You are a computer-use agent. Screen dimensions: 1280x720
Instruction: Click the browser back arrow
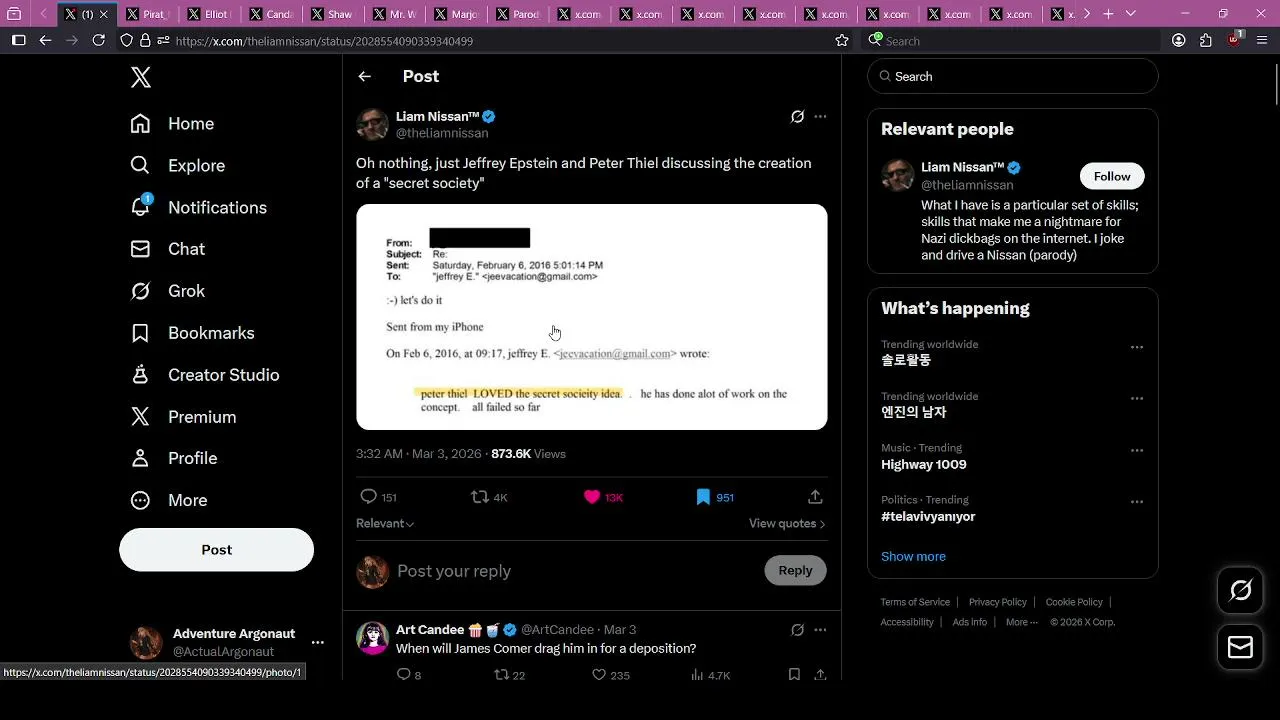[45, 40]
